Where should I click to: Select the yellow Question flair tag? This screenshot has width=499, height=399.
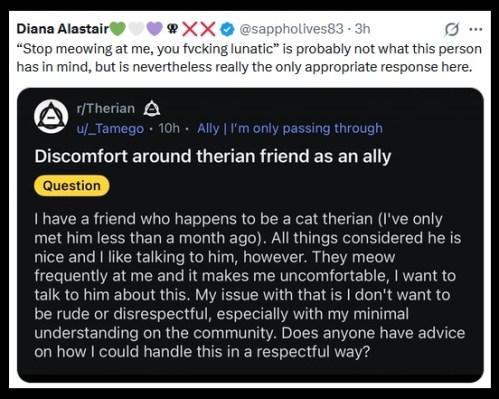coord(72,186)
